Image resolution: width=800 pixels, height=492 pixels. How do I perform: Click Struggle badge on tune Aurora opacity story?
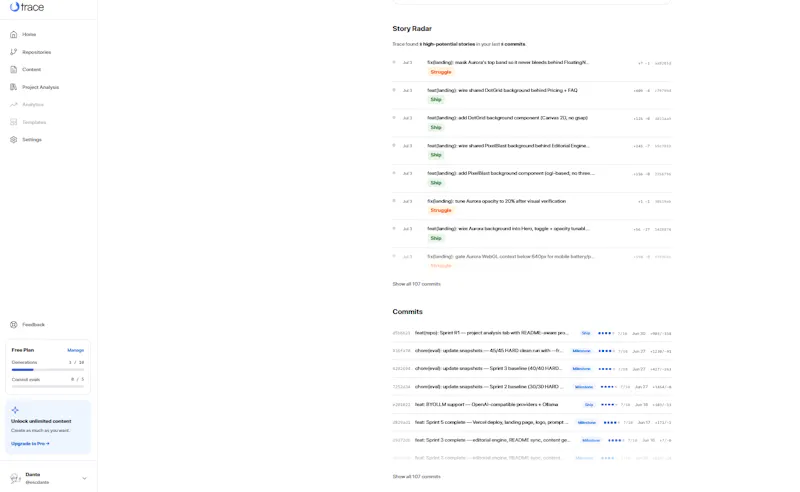441,210
